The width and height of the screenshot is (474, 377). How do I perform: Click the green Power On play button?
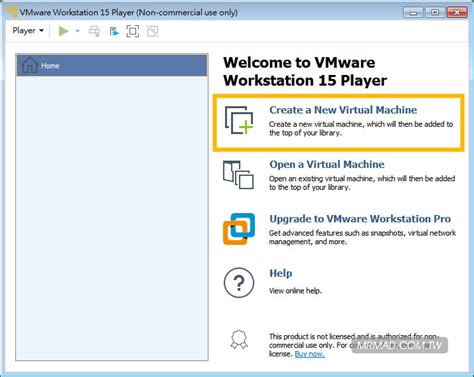pyautogui.click(x=63, y=31)
